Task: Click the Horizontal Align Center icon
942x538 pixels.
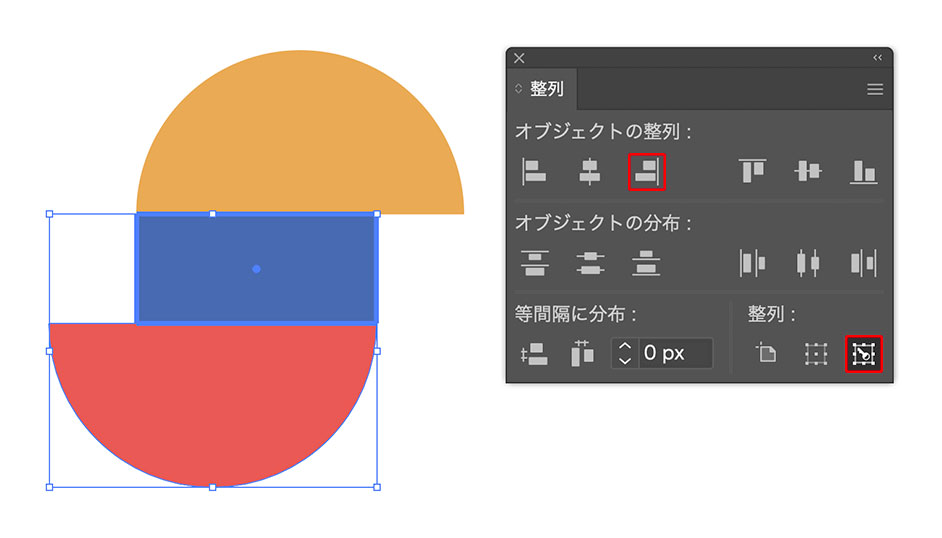Action: click(590, 172)
